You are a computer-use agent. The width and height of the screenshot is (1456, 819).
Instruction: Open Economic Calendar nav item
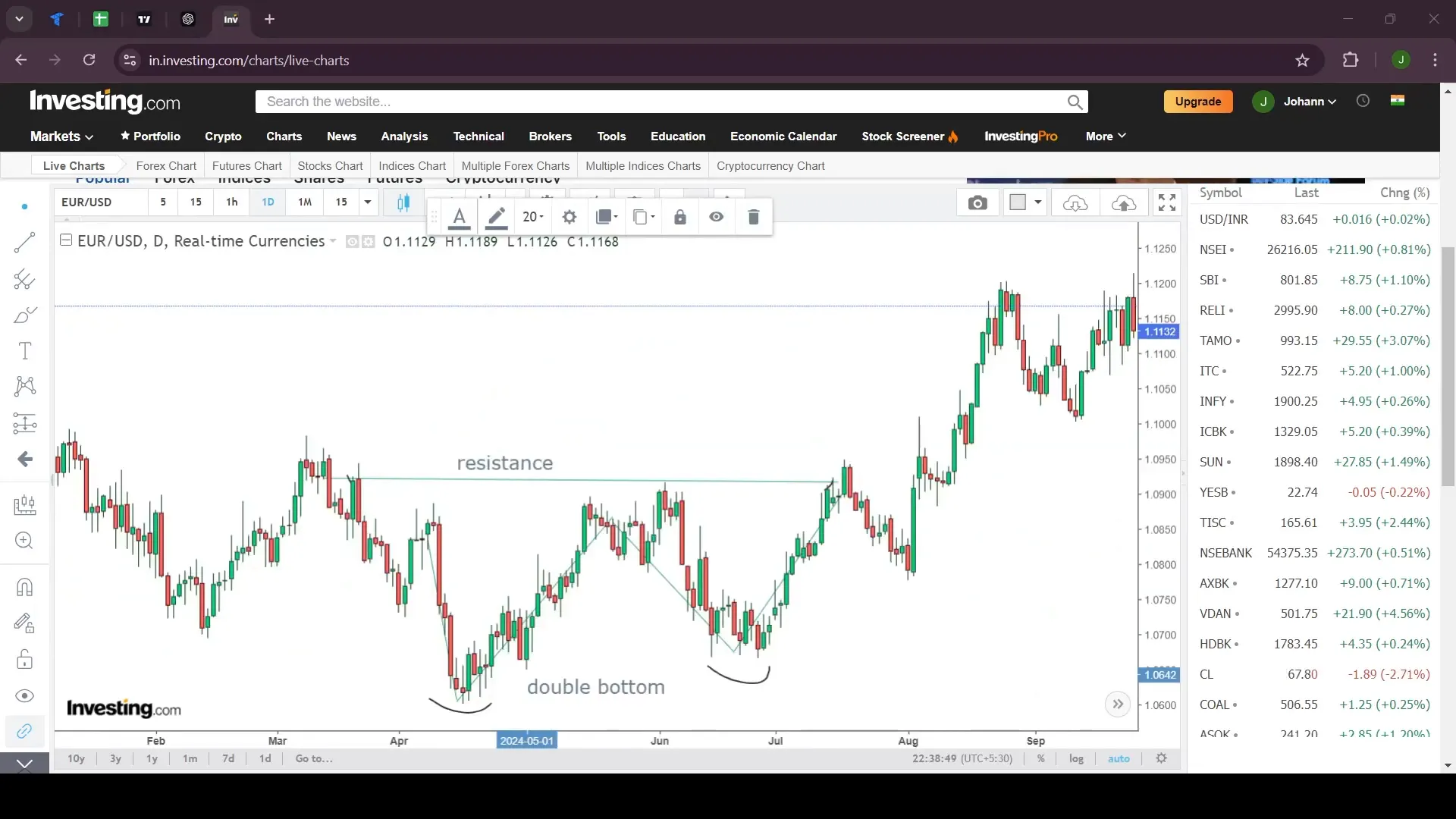[x=783, y=136]
